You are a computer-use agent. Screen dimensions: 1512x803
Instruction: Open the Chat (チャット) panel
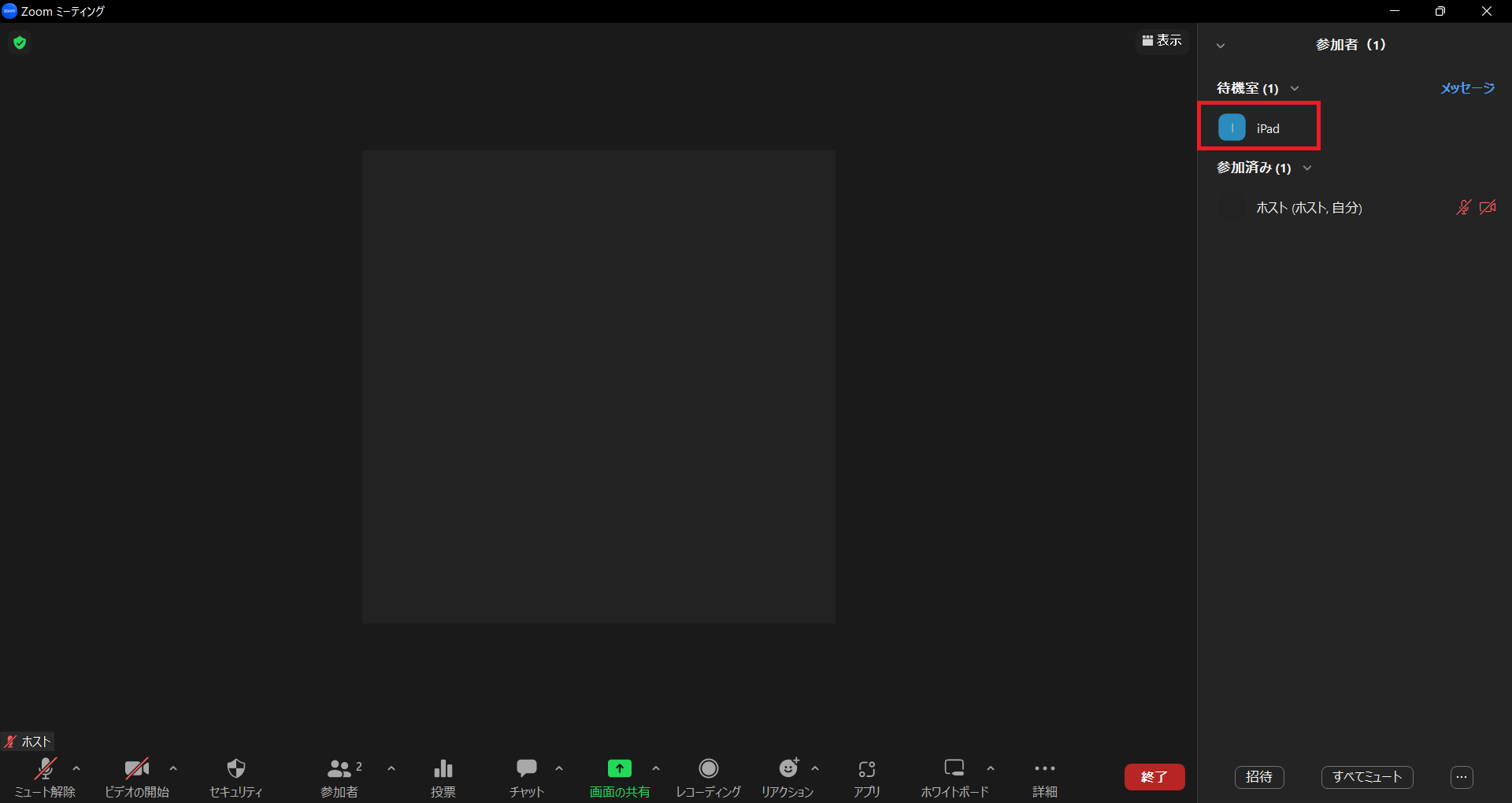tap(526, 776)
